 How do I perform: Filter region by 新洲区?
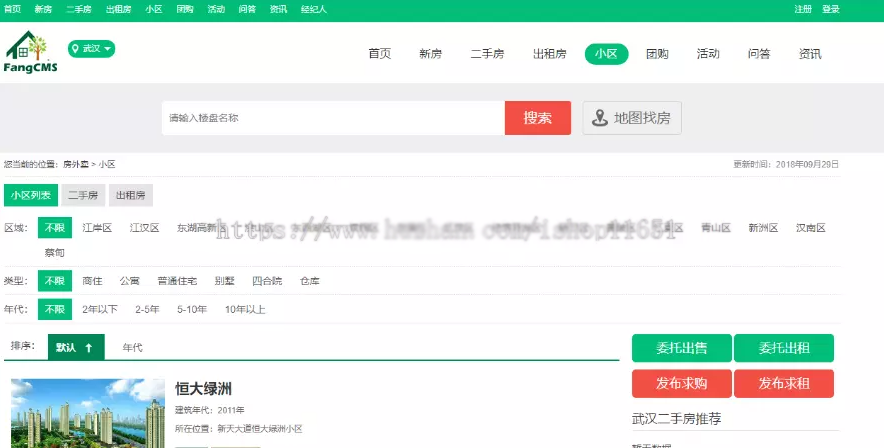763,228
